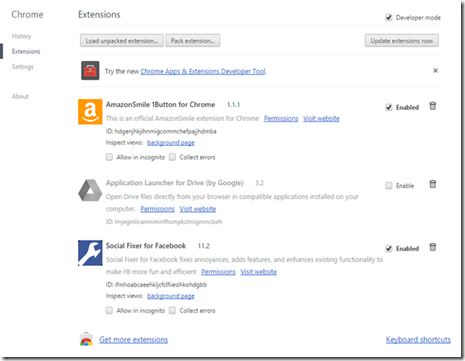Disable the AmazonSmile 1Button extension
Image resolution: width=465 pixels, height=361 pixels.
389,107
